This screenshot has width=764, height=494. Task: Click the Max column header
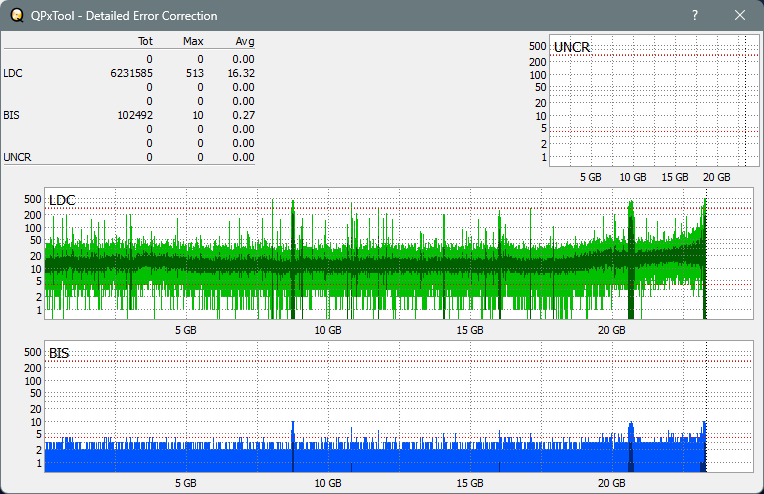point(194,42)
